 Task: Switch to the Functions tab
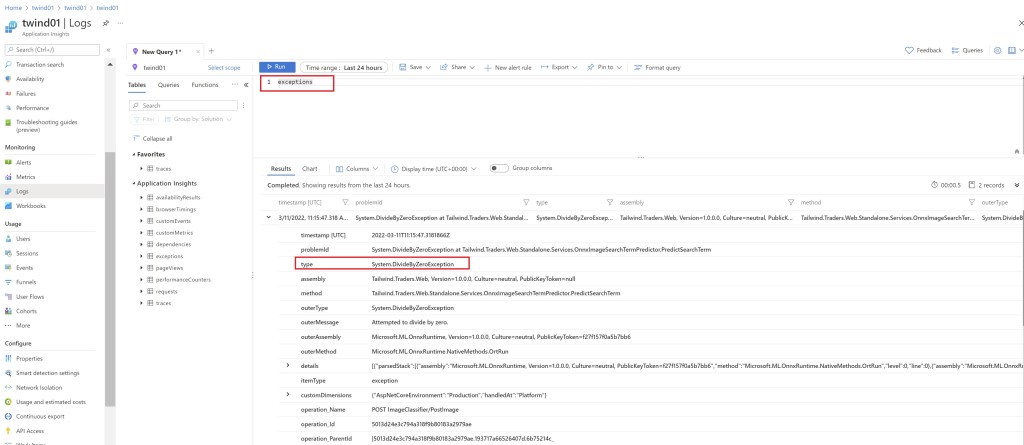(204, 85)
